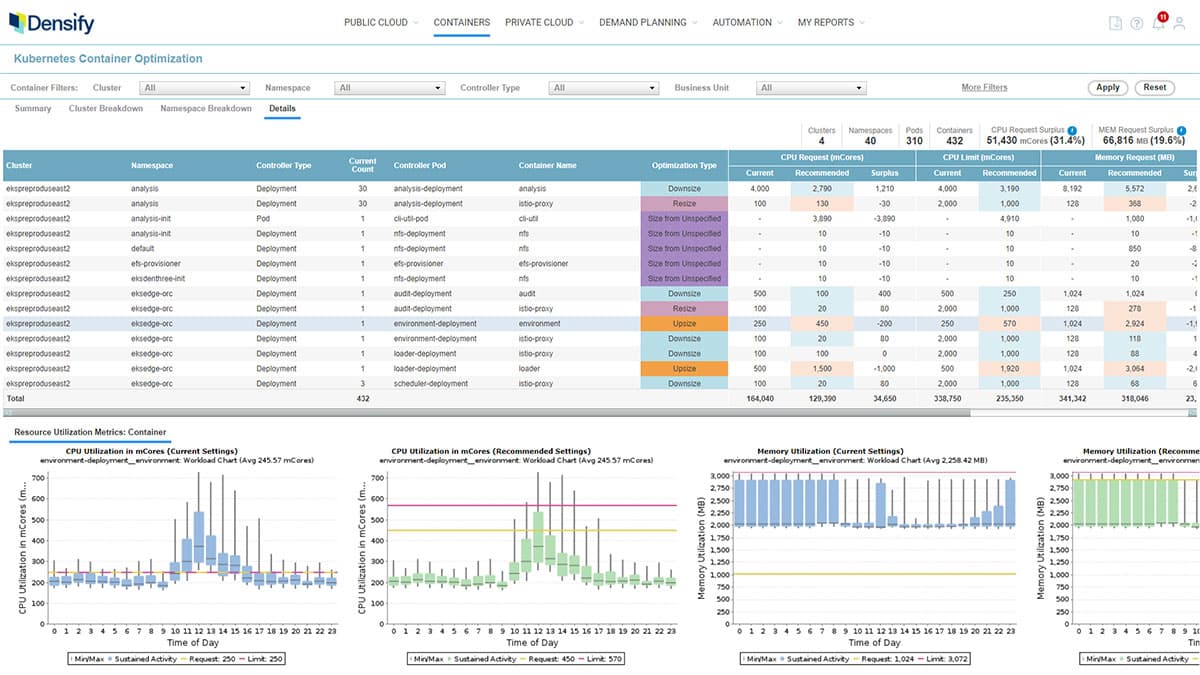Switch to the Summary tab

pos(33,108)
